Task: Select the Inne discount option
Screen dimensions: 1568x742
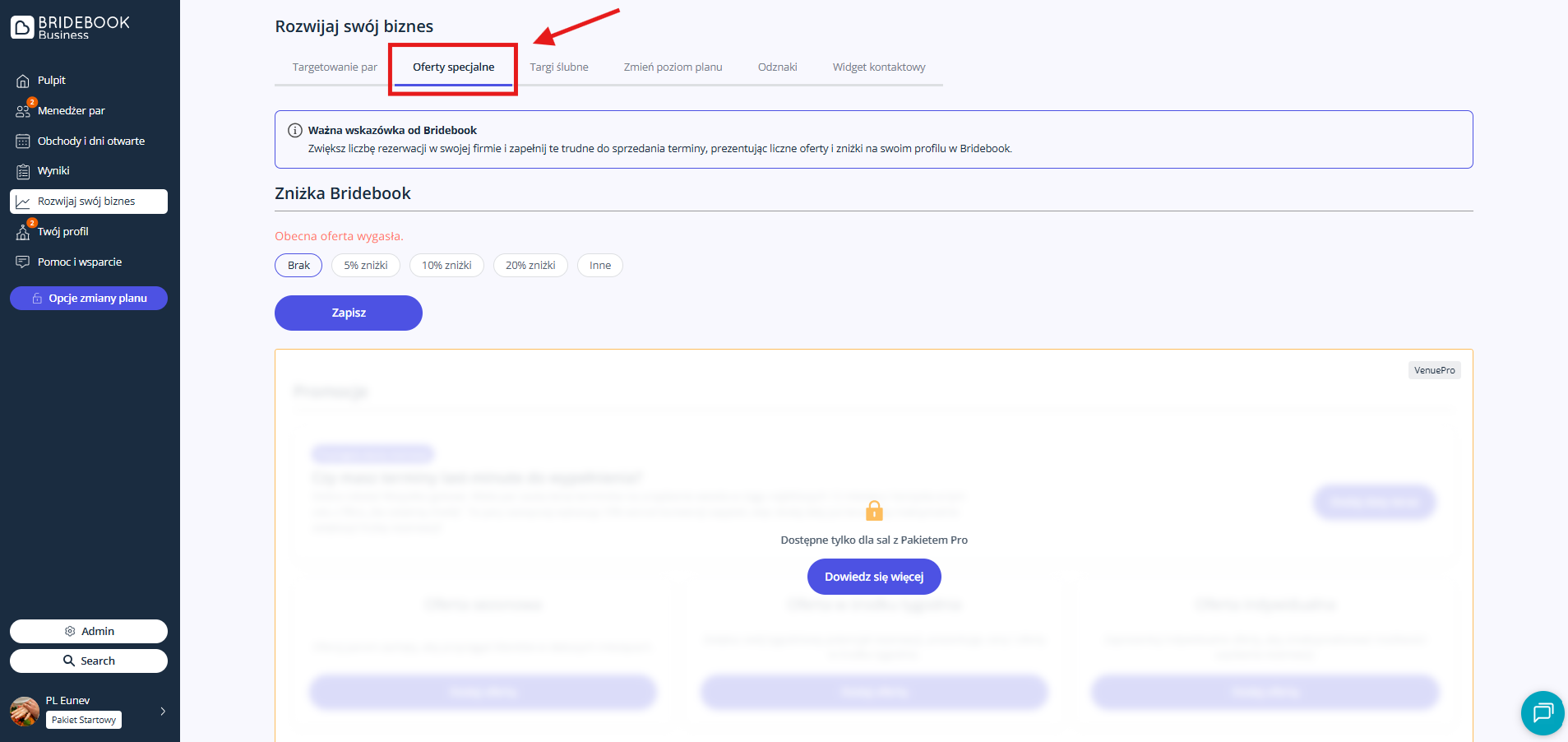Action: 600,266
